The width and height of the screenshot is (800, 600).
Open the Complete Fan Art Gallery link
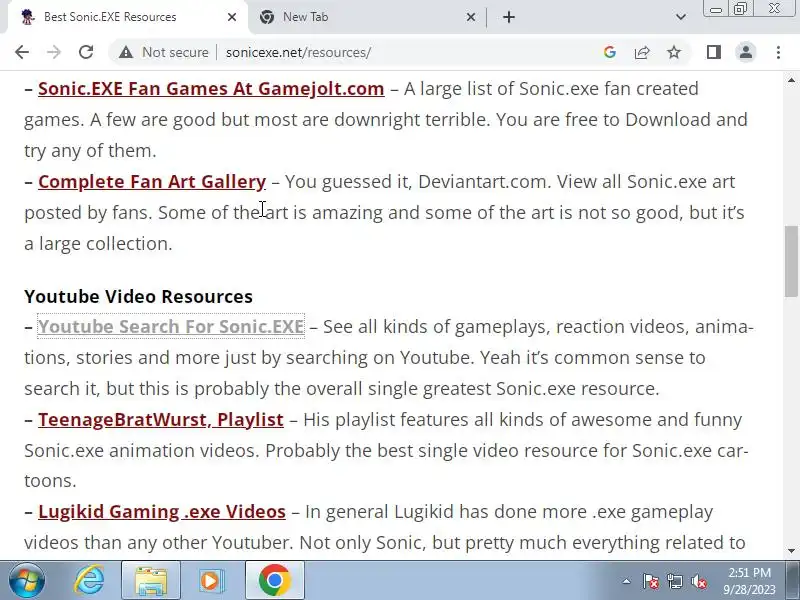[x=152, y=182]
